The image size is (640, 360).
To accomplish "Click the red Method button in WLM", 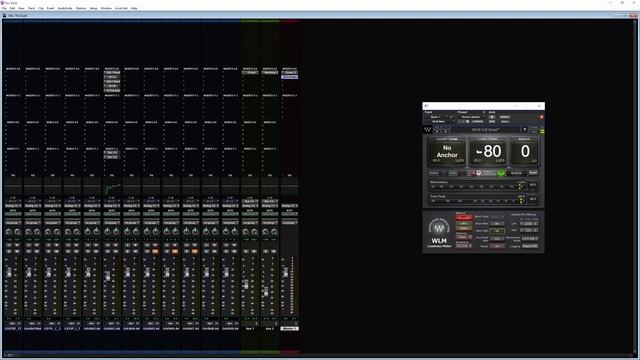I will point(464,217).
